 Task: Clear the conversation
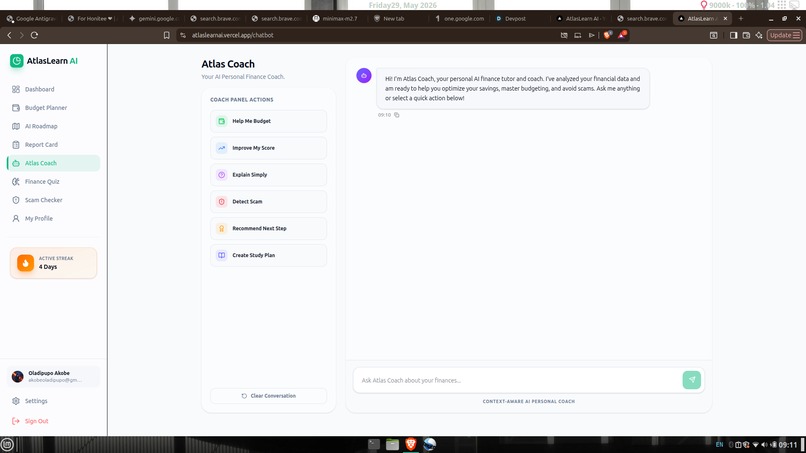click(268, 396)
